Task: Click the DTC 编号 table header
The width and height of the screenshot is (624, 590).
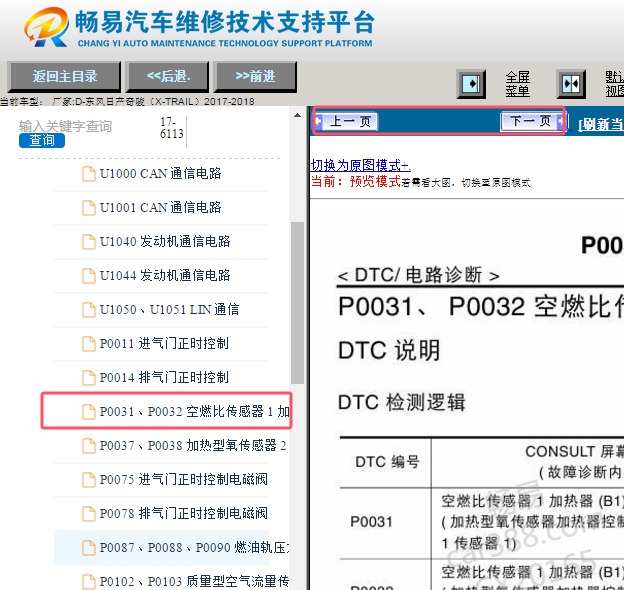Action: click(387, 462)
